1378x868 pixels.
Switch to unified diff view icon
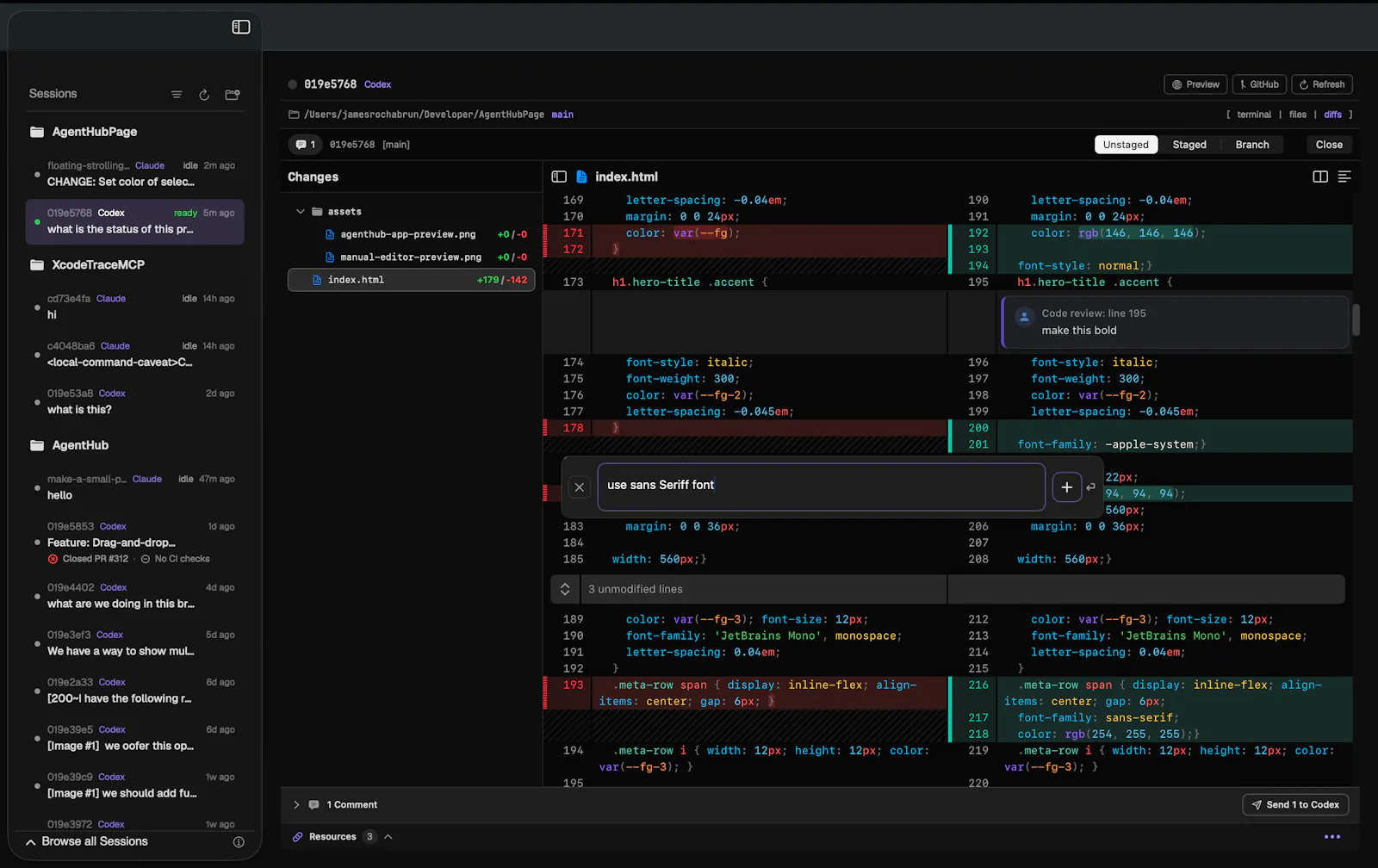(1344, 177)
